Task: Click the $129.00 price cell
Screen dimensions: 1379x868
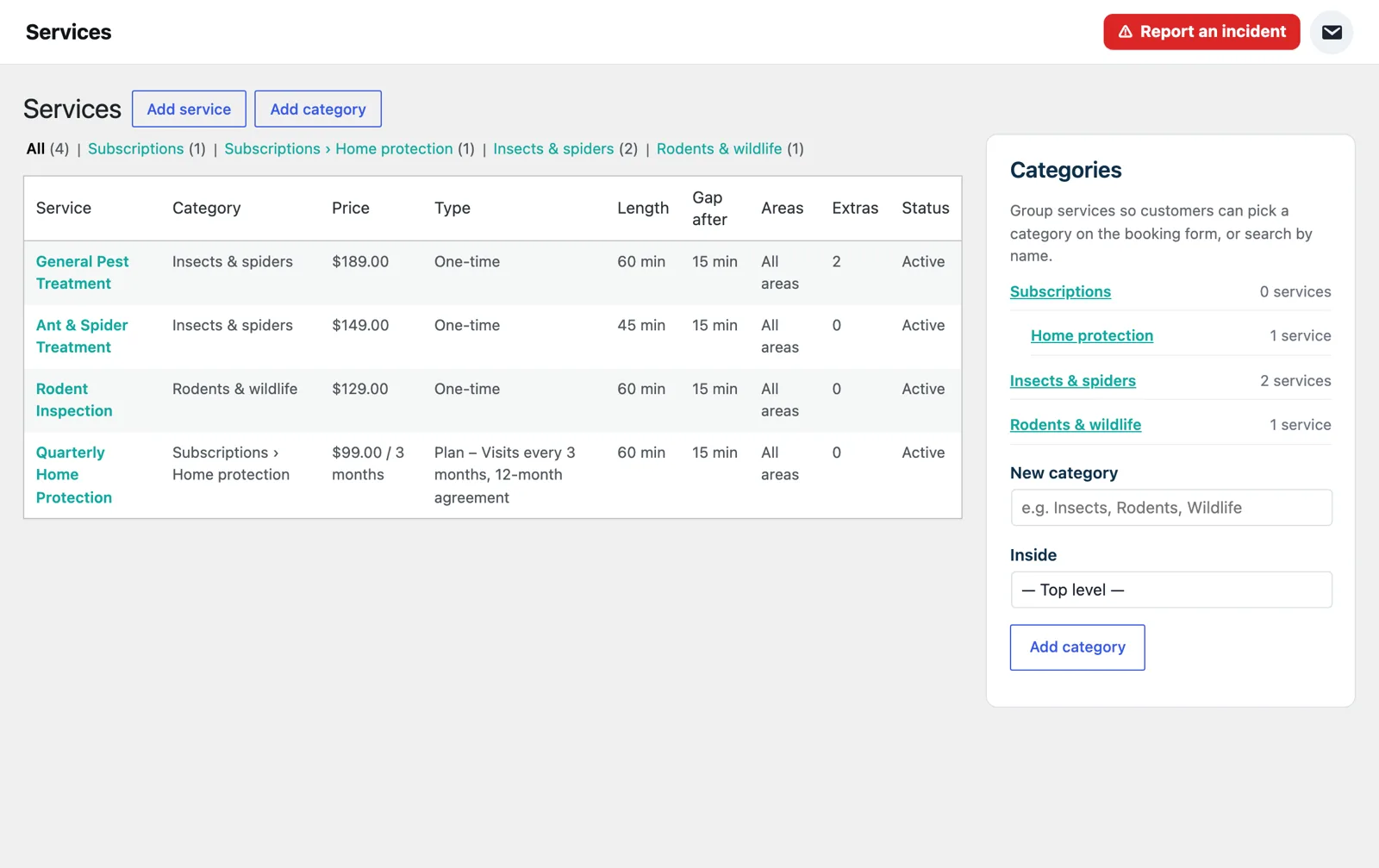Action: click(x=360, y=389)
